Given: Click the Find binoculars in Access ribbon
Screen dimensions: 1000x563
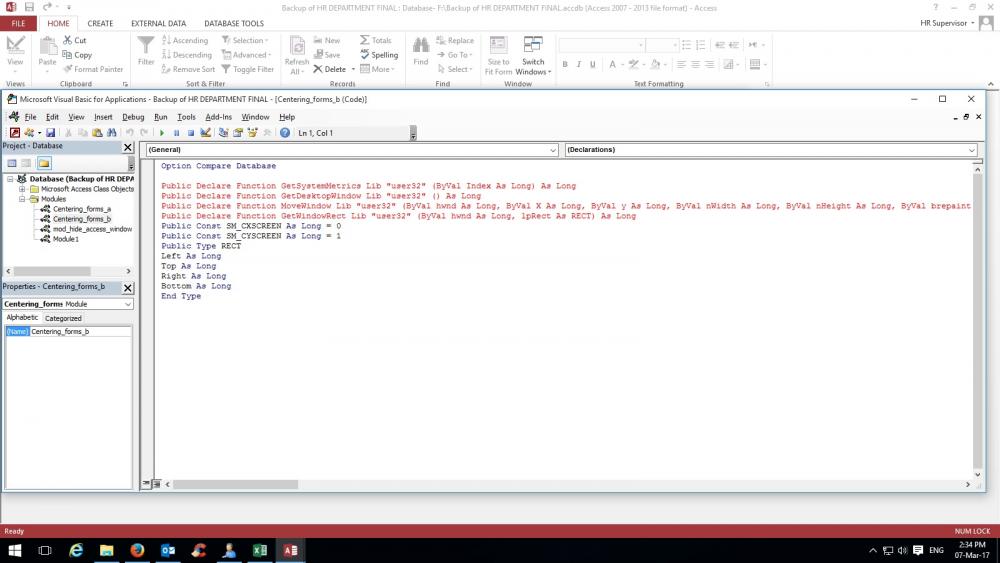Looking at the screenshot, I should (421, 51).
